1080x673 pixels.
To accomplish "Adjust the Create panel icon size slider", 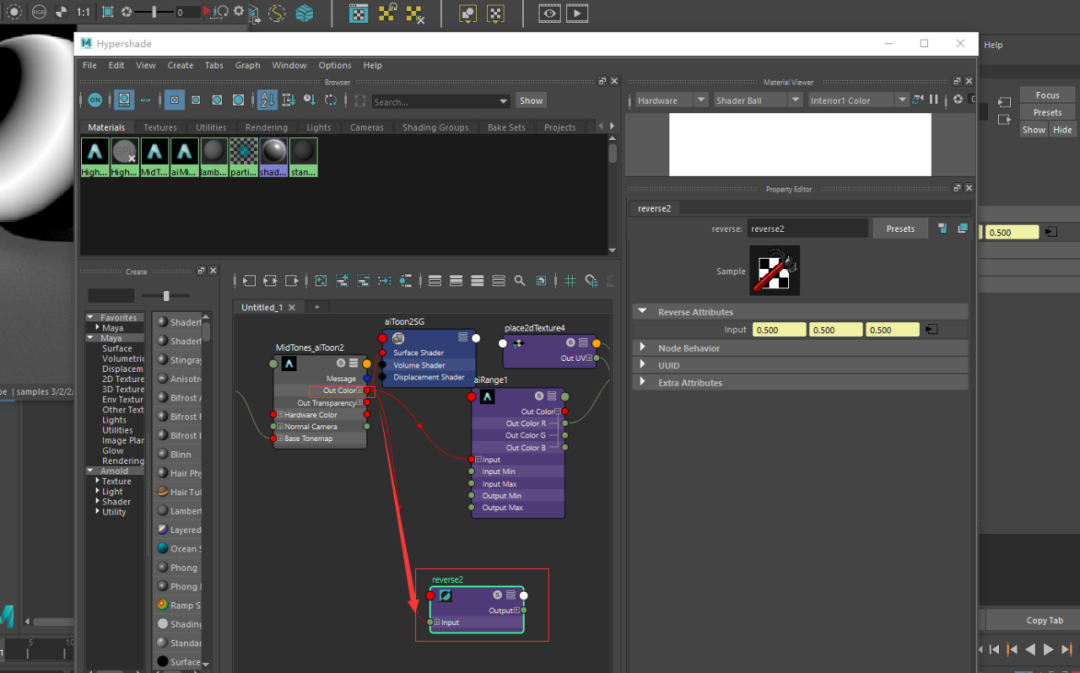I will 166,296.
